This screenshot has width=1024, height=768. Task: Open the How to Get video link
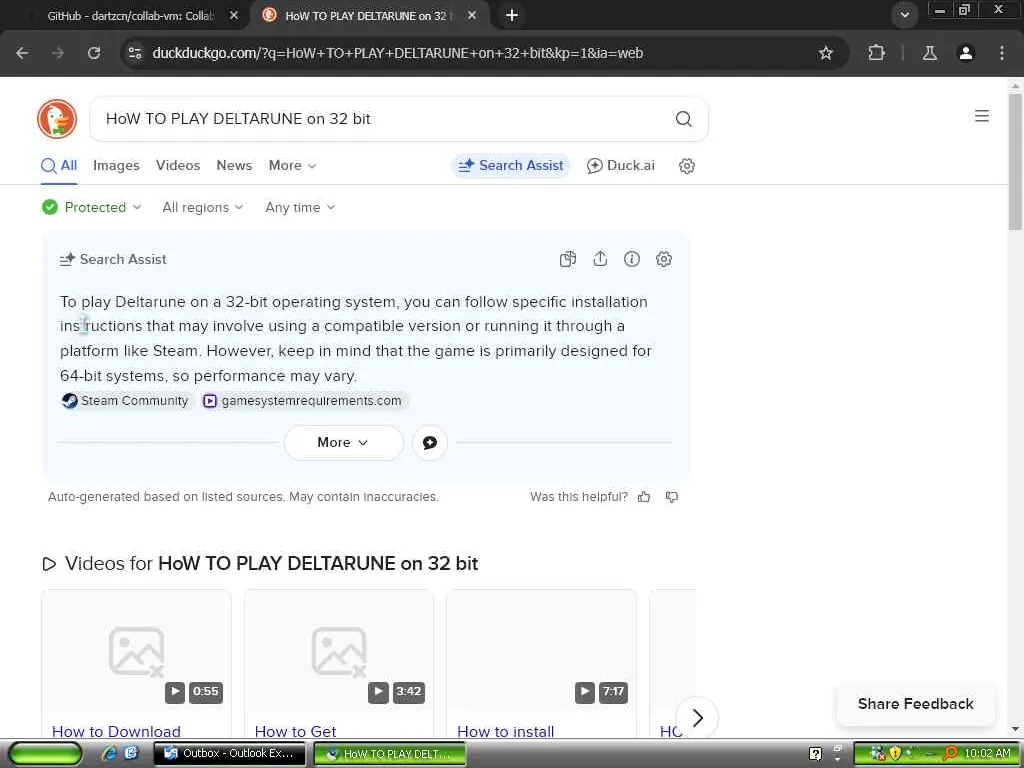coord(295,731)
